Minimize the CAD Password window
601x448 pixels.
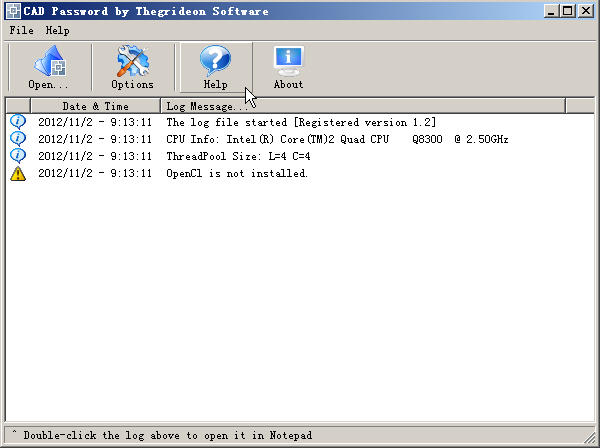point(551,11)
